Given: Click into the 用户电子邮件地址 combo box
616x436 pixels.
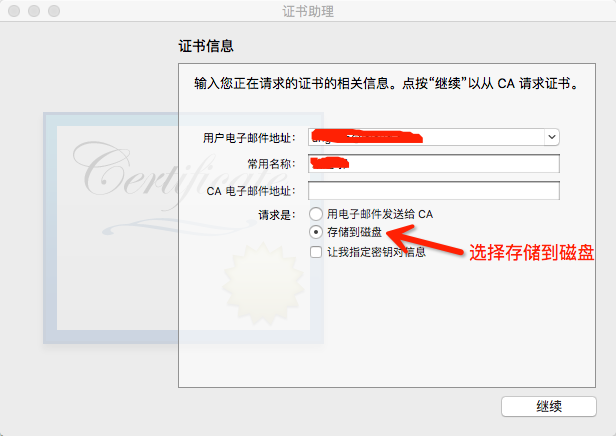Looking at the screenshot, I should coord(426,137).
